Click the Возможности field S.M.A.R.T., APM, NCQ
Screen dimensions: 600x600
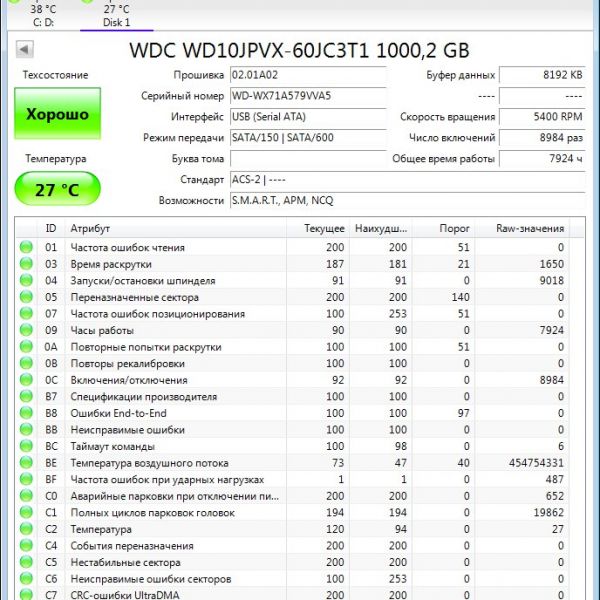point(408,201)
